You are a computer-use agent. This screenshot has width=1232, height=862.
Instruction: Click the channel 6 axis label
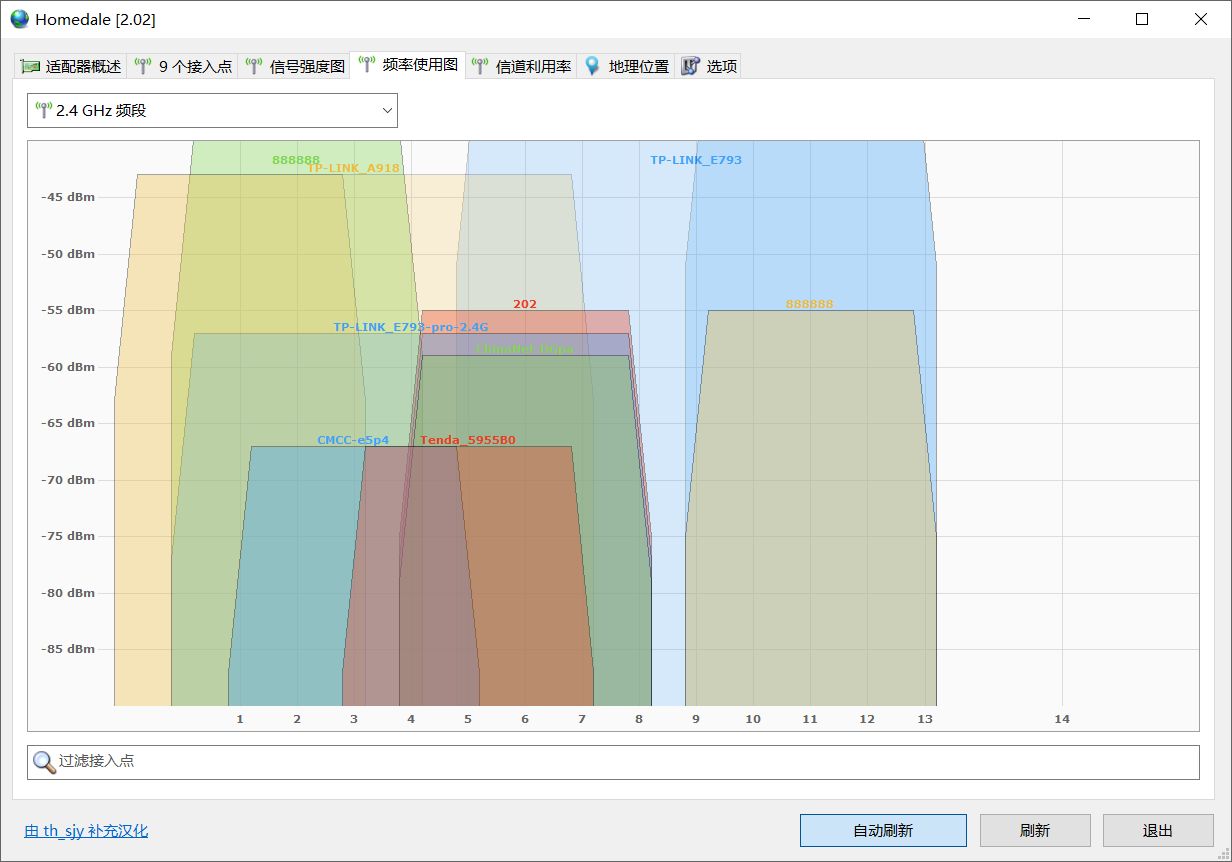(525, 719)
